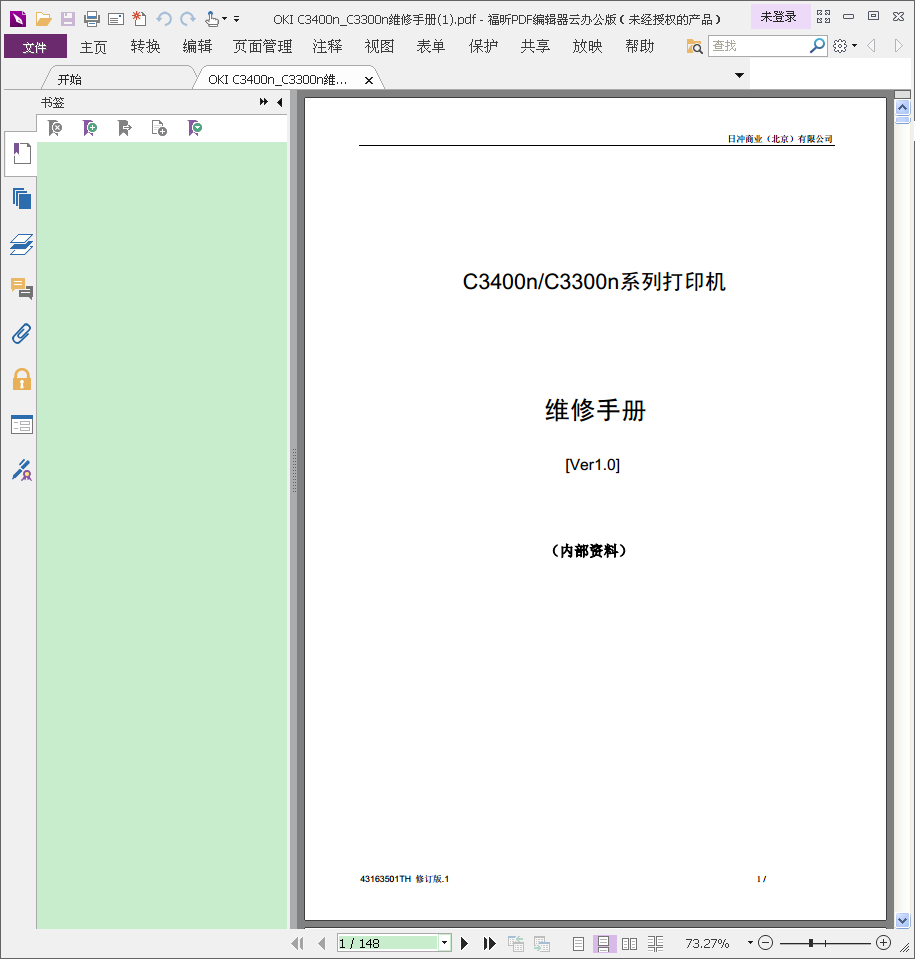Screen dimensions: 915x959
Task: Go to the next search result arrow
Action: (x=898, y=46)
